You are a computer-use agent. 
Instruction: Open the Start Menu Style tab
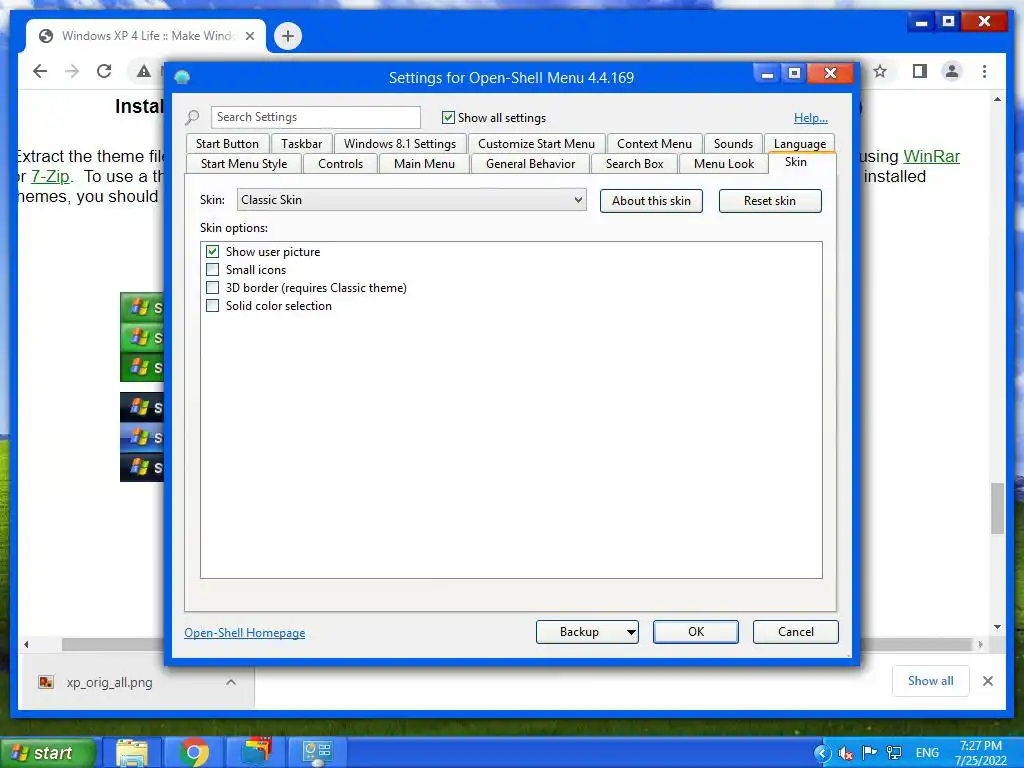(x=244, y=164)
